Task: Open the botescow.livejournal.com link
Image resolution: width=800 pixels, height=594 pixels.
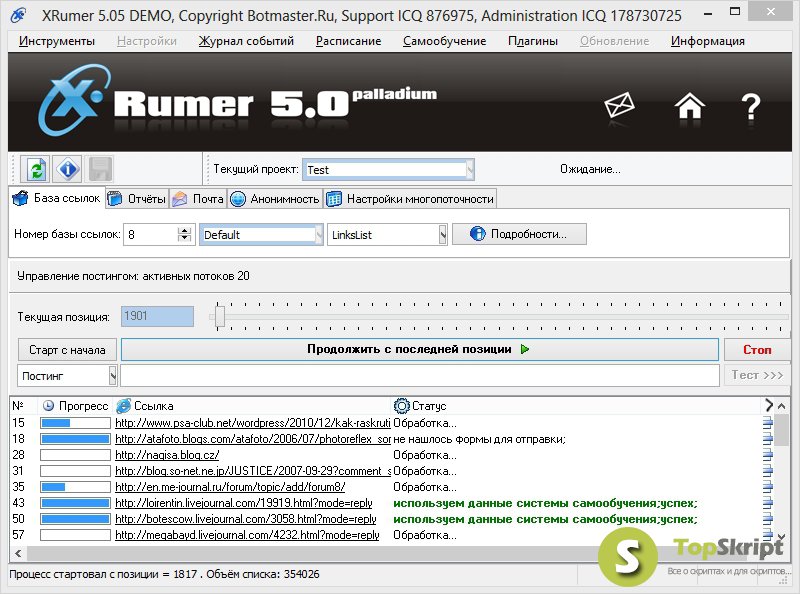Action: (245, 519)
